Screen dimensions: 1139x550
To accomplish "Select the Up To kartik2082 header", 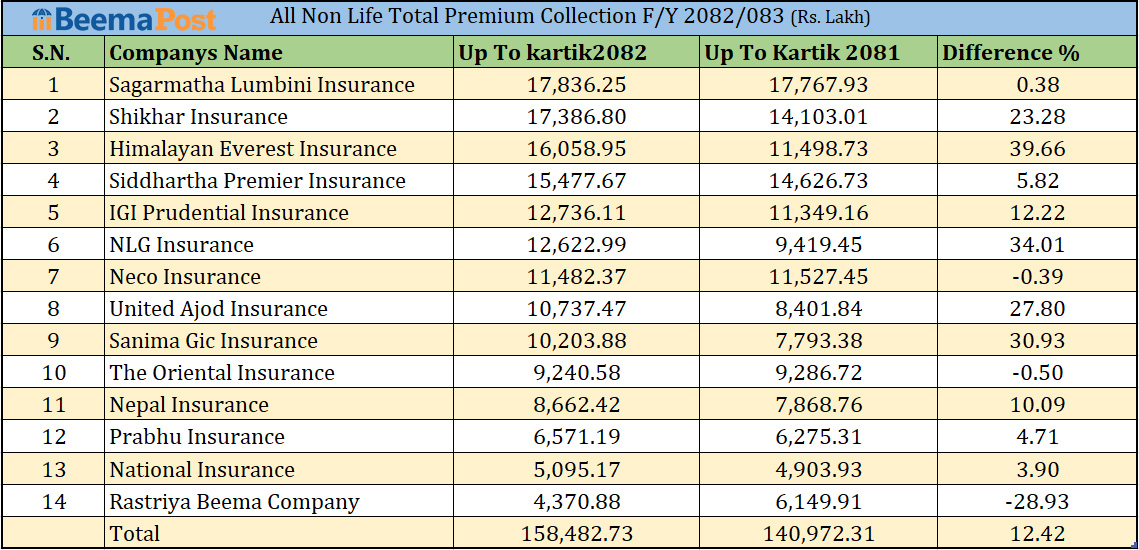I will pos(552,53).
